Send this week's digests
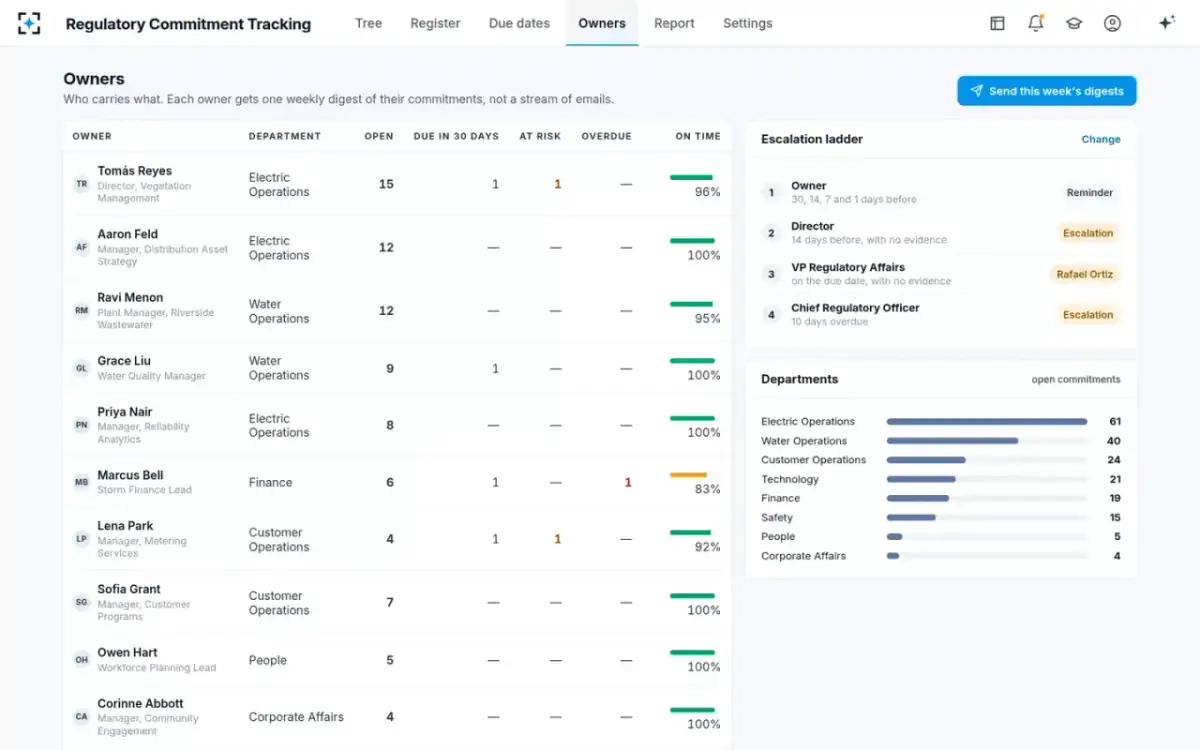 pyautogui.click(x=1047, y=91)
